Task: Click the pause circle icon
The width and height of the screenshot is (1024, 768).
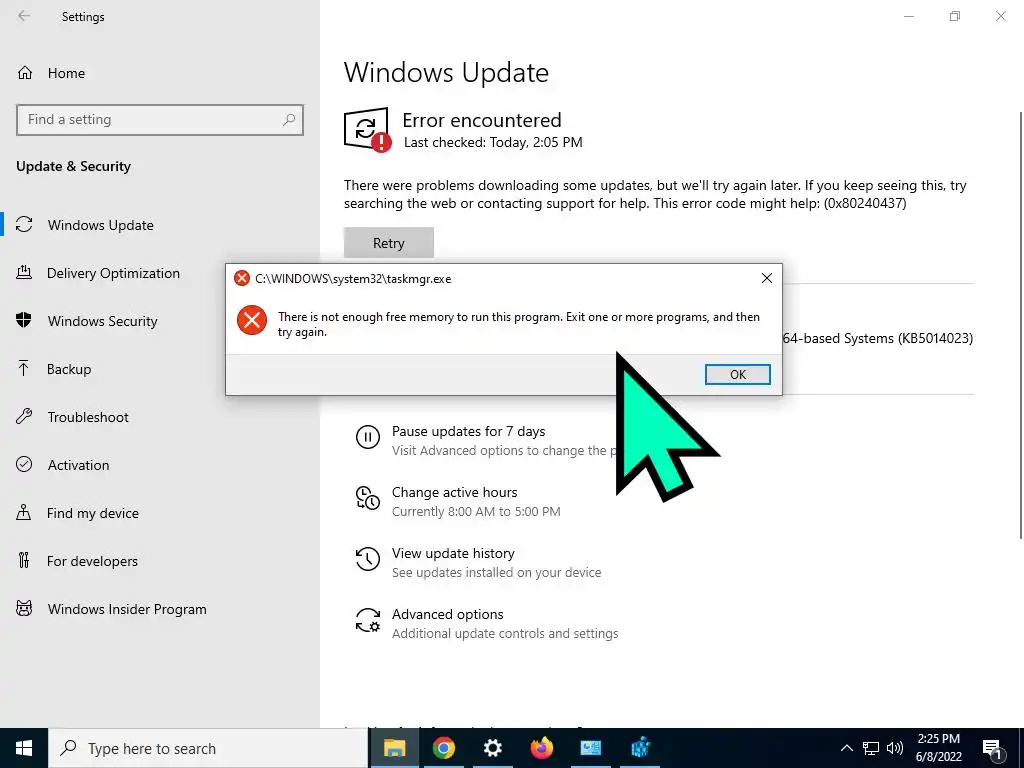Action: 368,437
